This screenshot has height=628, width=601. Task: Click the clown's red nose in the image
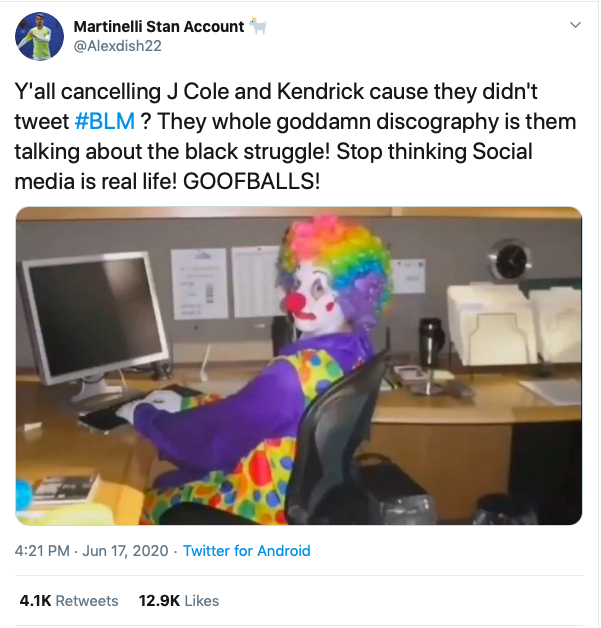tap(295, 302)
